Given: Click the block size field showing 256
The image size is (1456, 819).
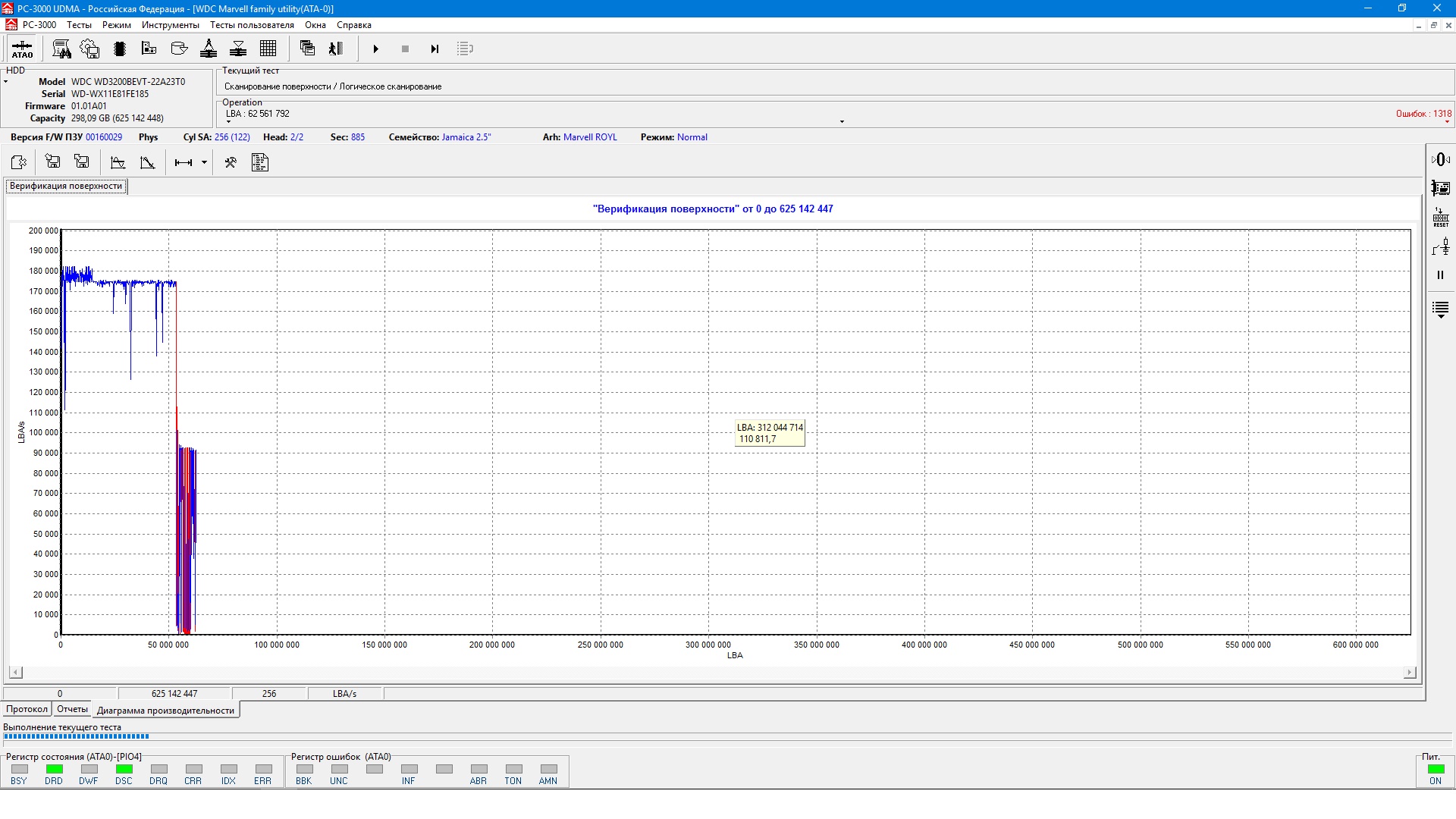Looking at the screenshot, I should [x=269, y=693].
